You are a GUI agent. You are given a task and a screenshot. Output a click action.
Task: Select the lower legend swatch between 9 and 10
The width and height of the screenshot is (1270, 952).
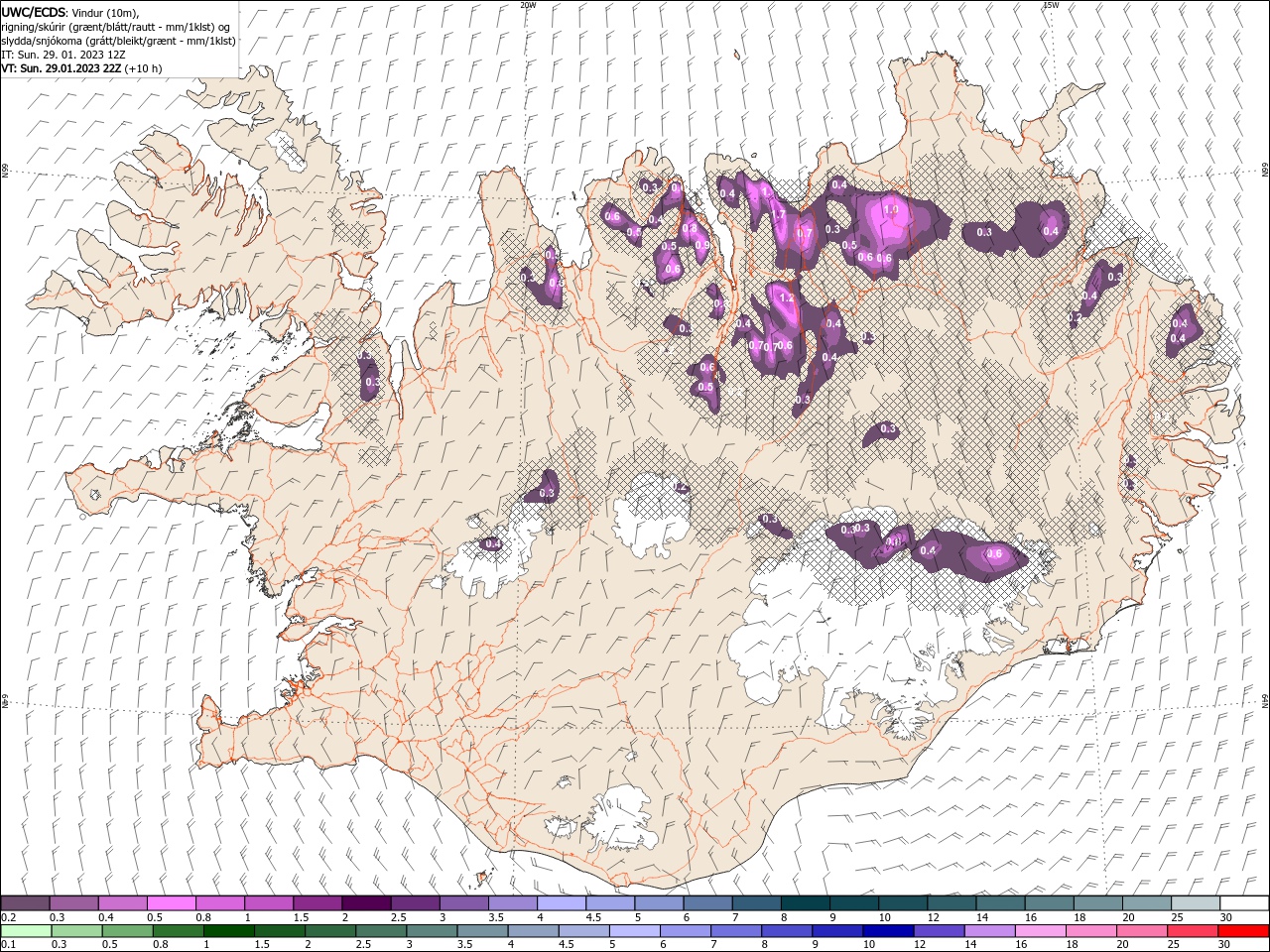[x=836, y=931]
